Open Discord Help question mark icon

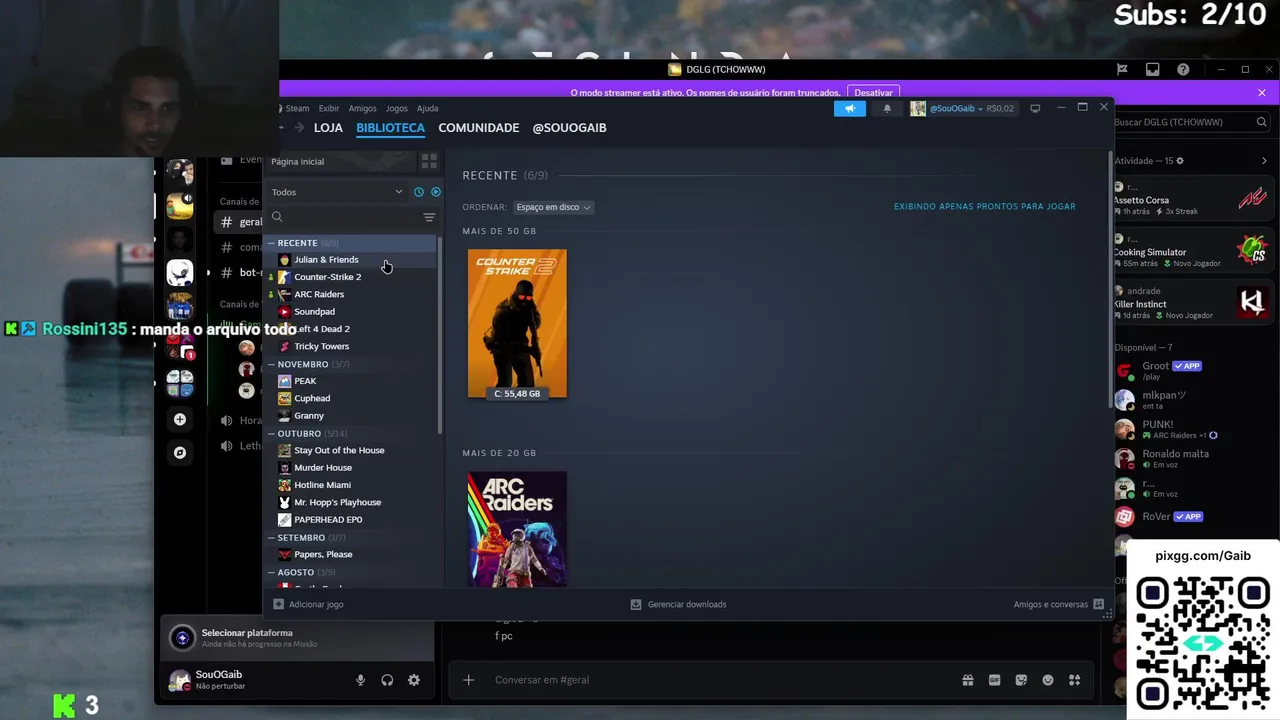pos(1183,70)
